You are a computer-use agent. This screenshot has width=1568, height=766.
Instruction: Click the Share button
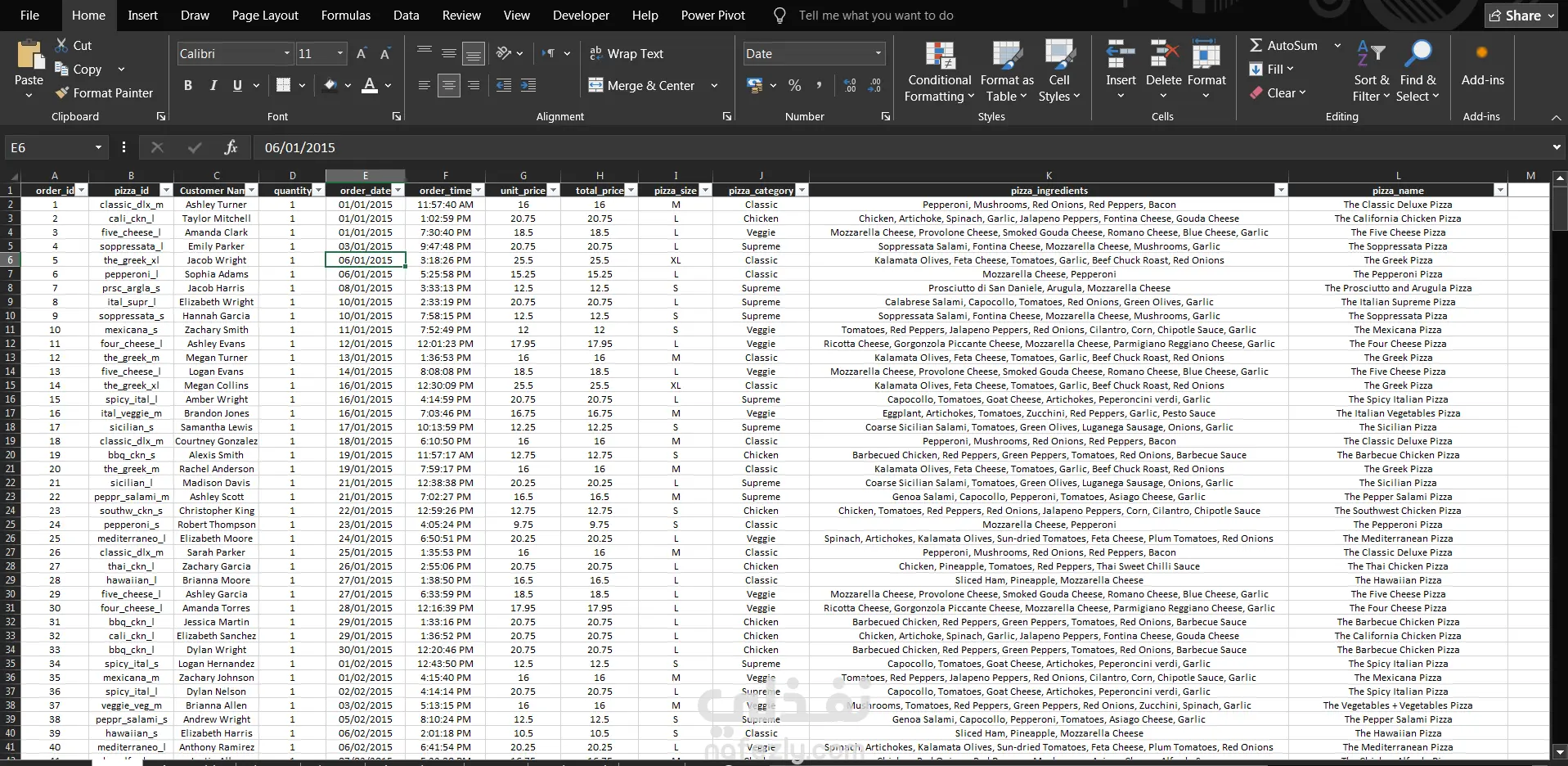coord(1522,16)
